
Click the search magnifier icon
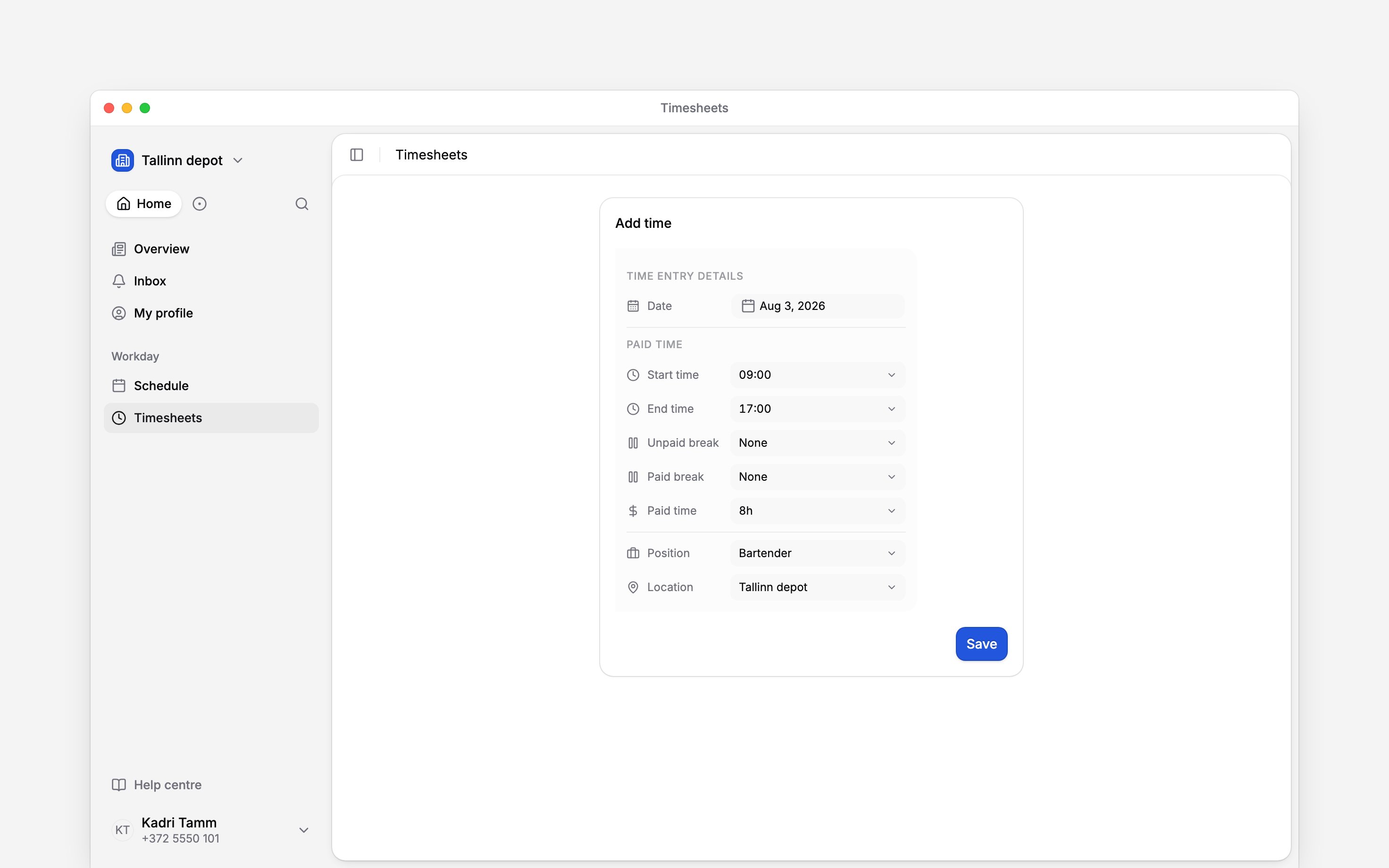click(302, 204)
